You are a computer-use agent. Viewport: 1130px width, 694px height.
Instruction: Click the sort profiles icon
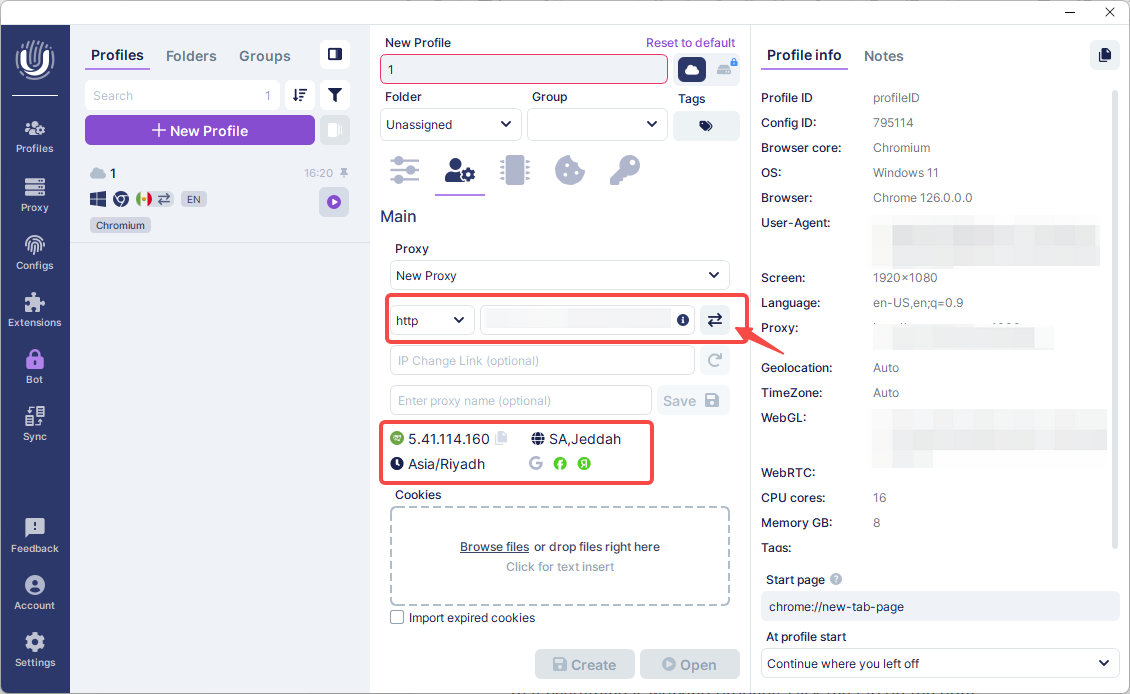[x=300, y=96]
